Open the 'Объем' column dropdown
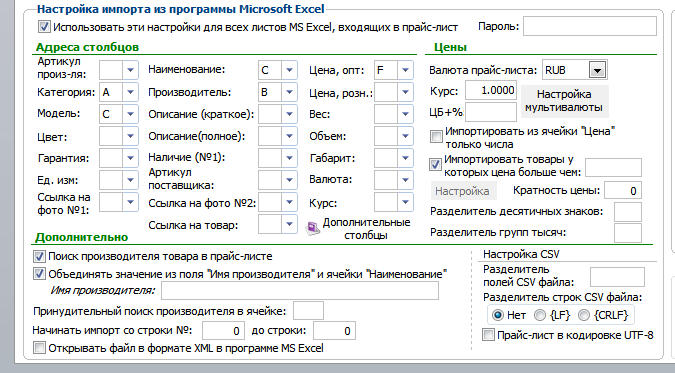This screenshot has height=373, width=675. (405, 136)
